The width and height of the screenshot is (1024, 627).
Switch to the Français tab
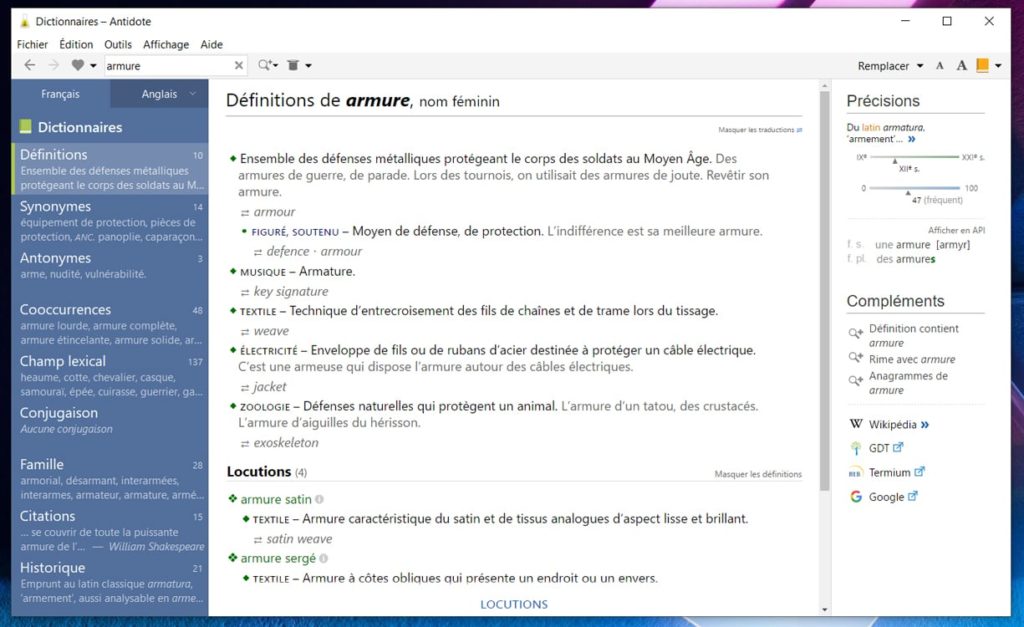(x=60, y=94)
